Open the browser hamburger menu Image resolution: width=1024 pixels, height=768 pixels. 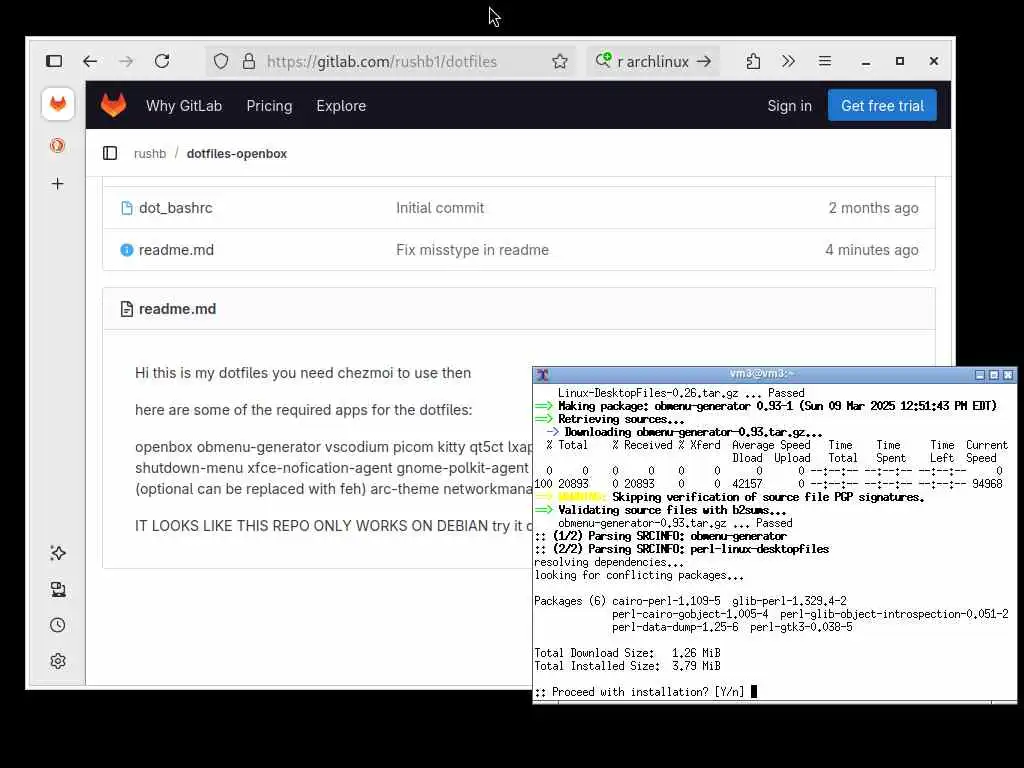(x=825, y=61)
